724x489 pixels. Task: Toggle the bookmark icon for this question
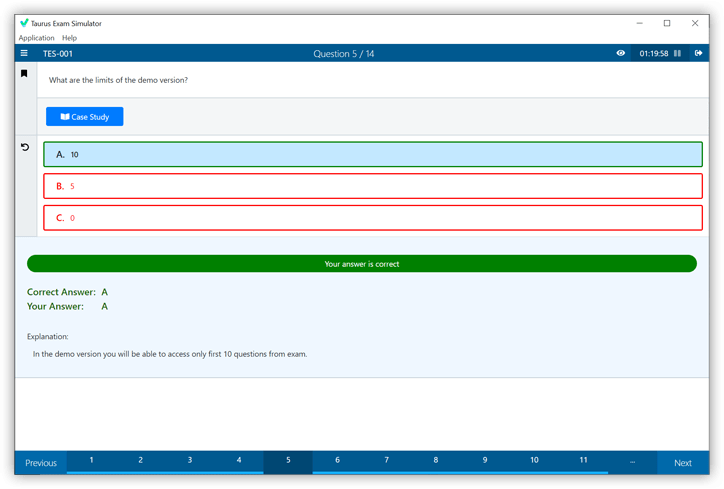[x=24, y=73]
